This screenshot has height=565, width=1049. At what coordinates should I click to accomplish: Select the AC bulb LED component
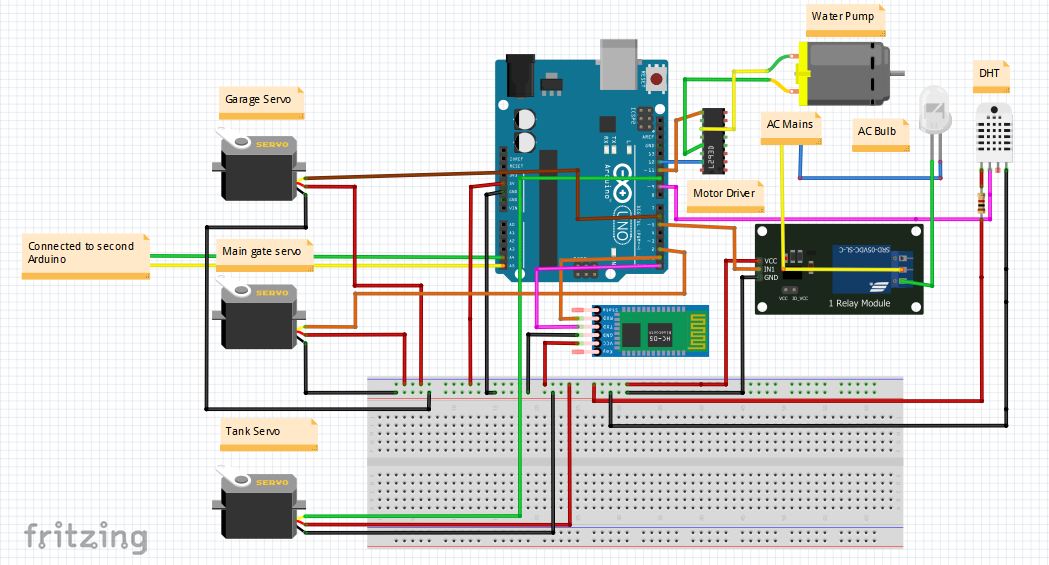(x=935, y=120)
